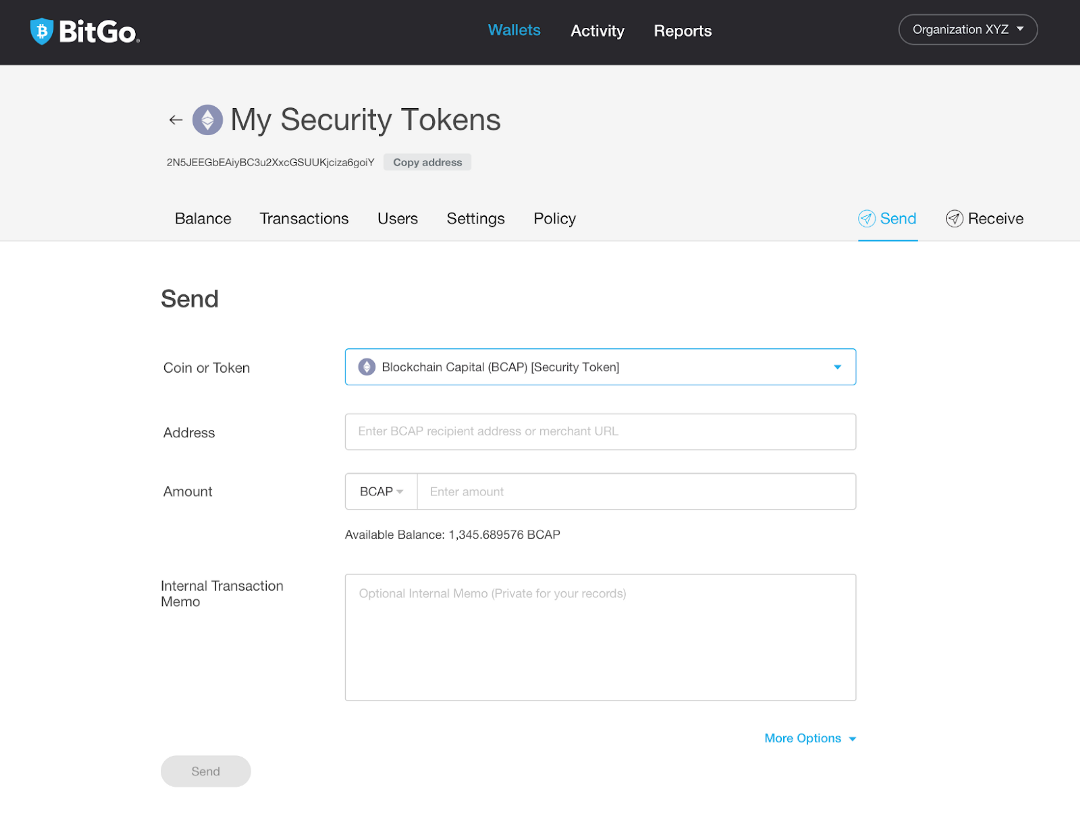The width and height of the screenshot is (1080, 836).
Task: Switch to the Policy tab
Action: coord(554,218)
